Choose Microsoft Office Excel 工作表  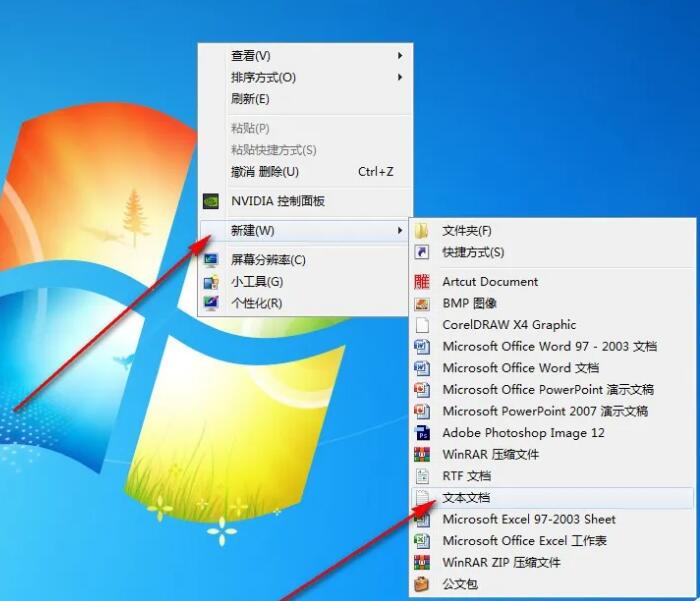[x=524, y=541]
